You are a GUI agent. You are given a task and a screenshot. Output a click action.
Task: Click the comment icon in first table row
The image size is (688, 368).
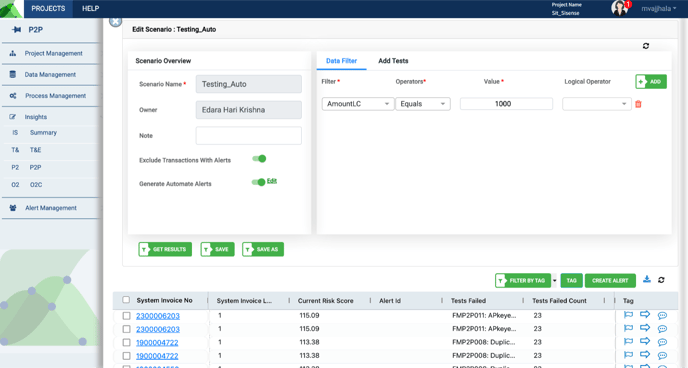pyautogui.click(x=663, y=315)
